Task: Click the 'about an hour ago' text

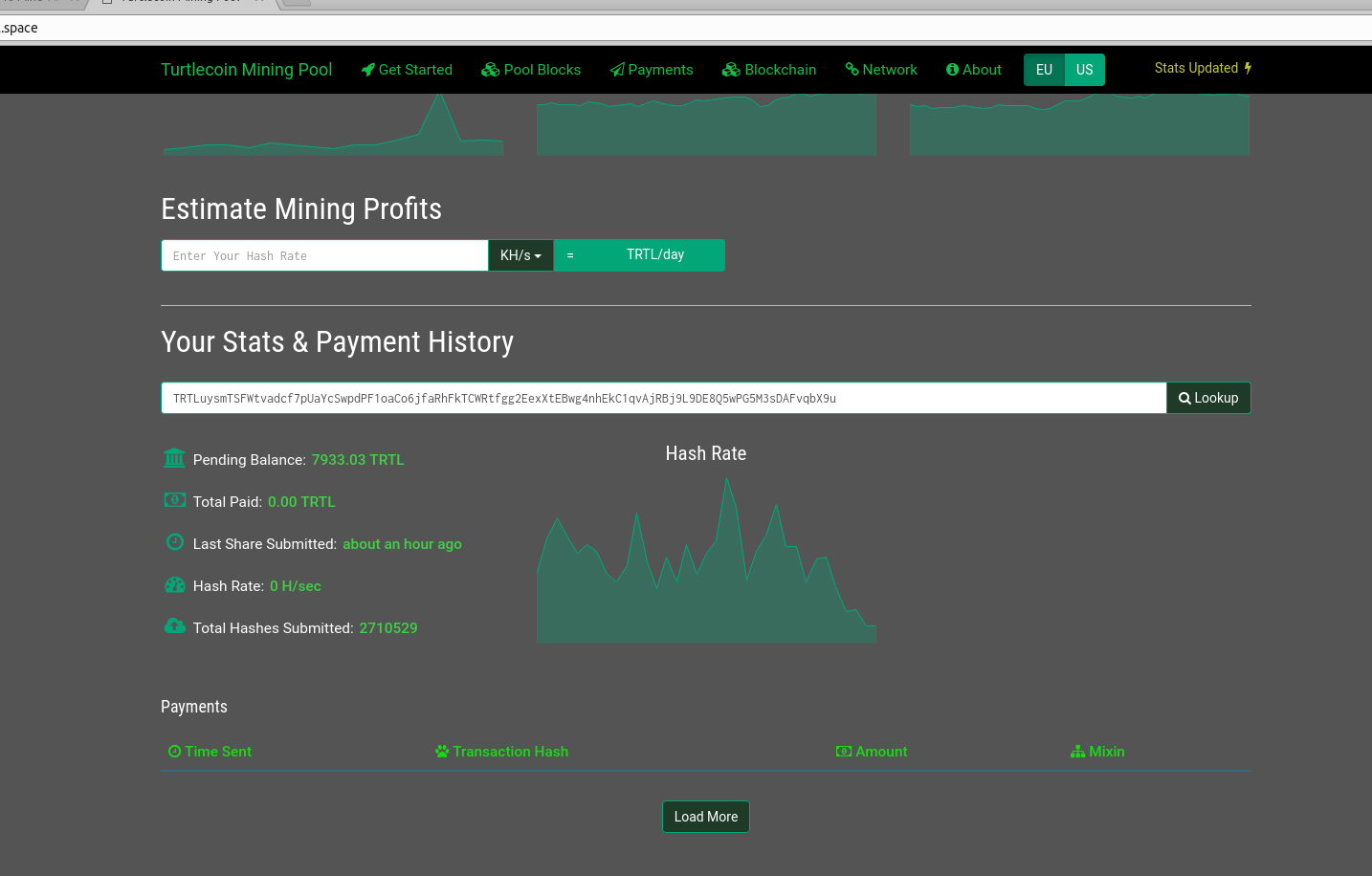Action: (x=402, y=544)
